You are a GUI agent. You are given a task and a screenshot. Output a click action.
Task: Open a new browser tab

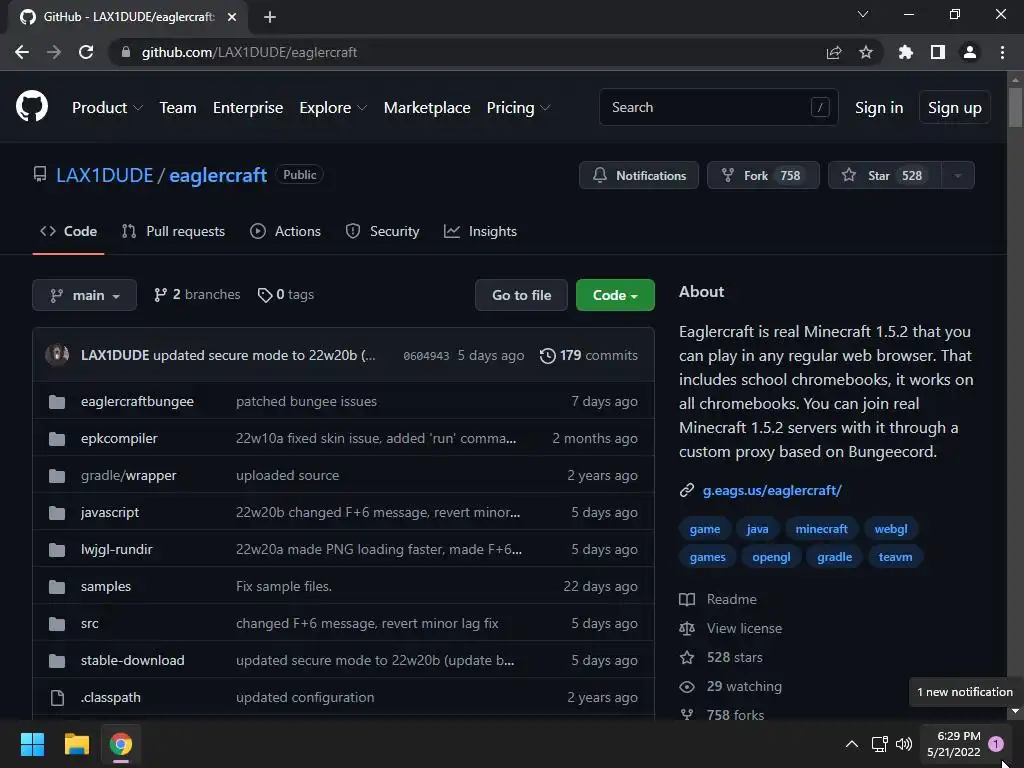point(270,17)
